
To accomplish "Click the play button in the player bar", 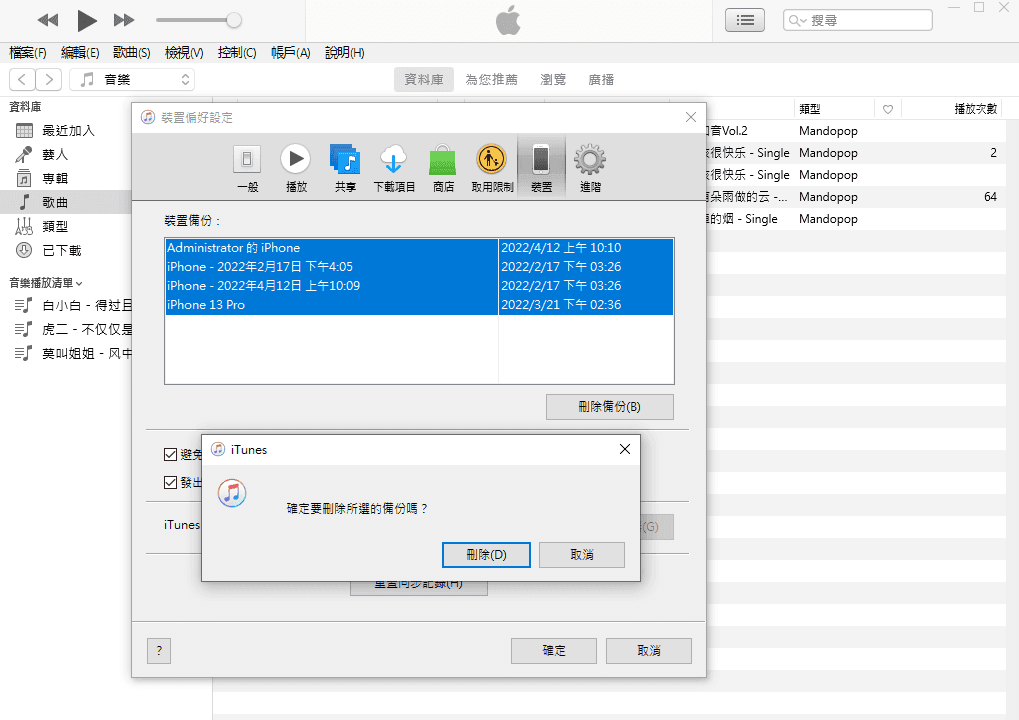I will [87, 20].
